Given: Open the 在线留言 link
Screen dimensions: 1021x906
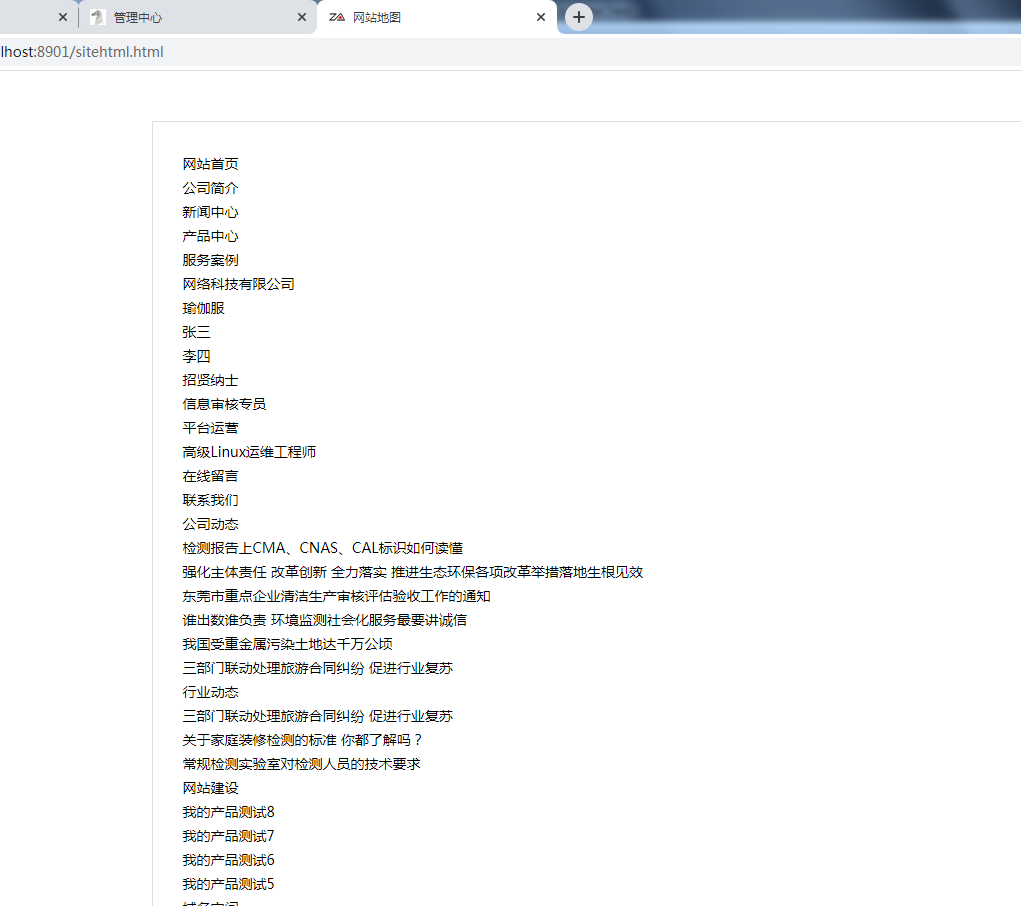Looking at the screenshot, I should point(210,476).
